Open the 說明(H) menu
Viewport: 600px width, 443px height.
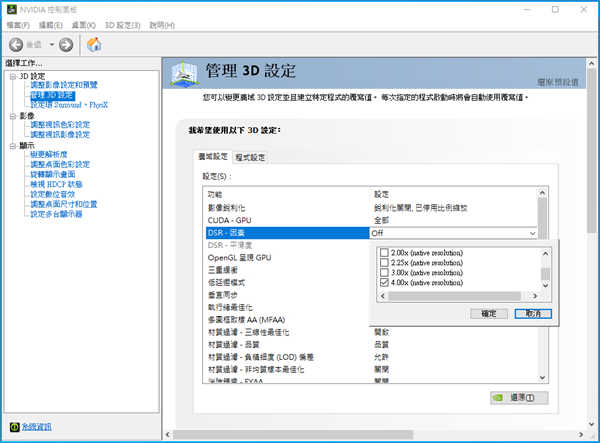tap(162, 25)
